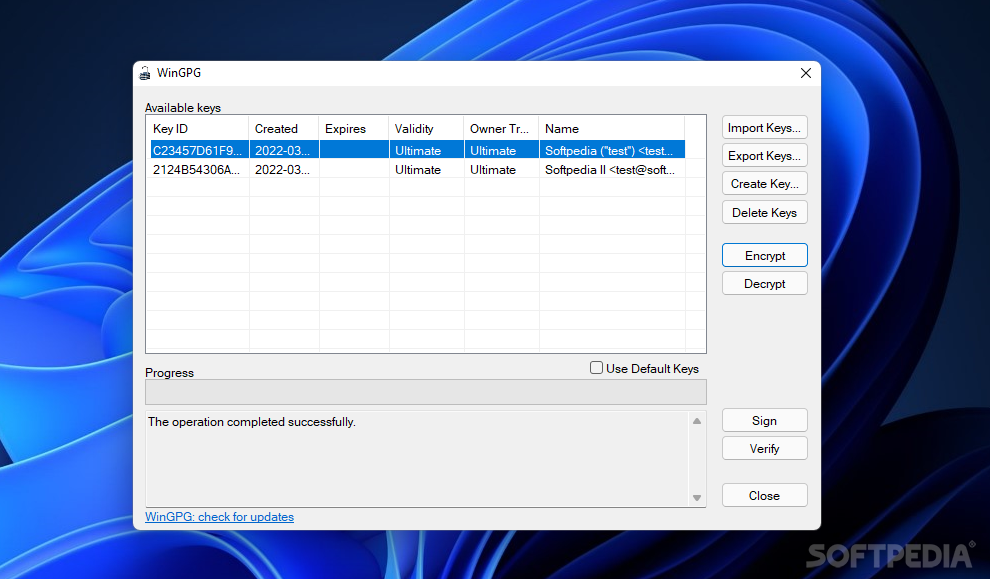Open WinGPG: check for updates link

coord(219,517)
